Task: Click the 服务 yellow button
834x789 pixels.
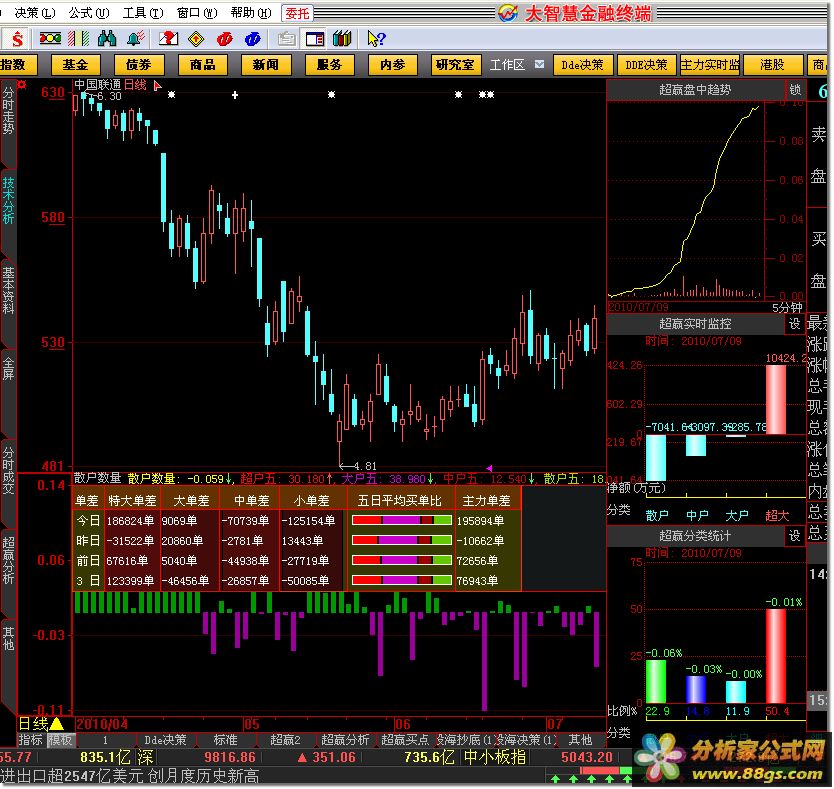Action: pos(330,65)
